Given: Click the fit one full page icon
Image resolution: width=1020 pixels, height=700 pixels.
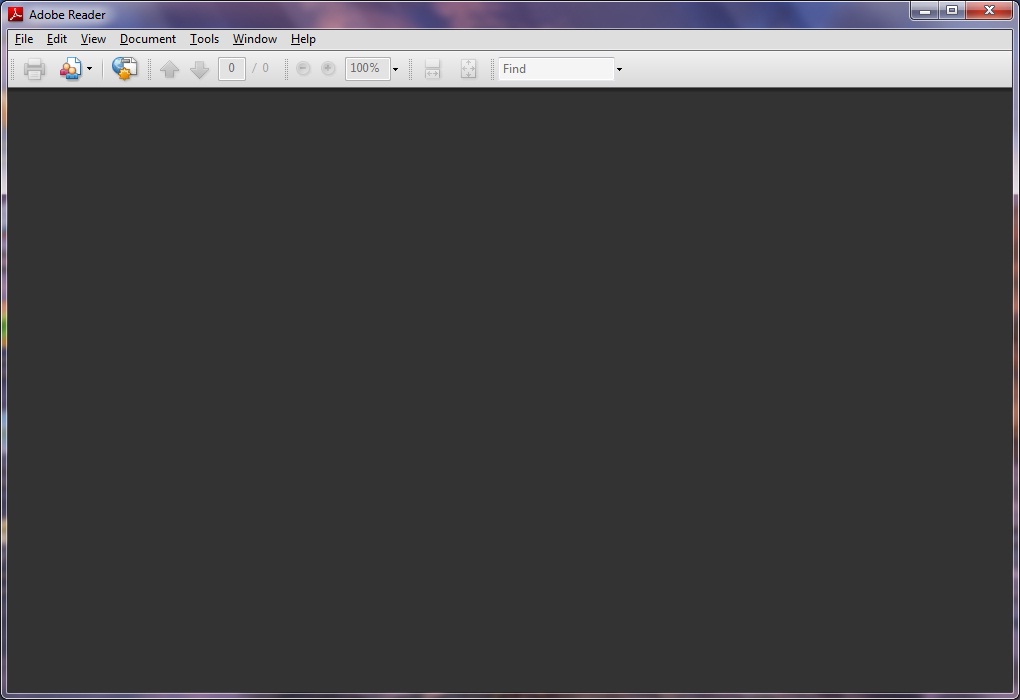Looking at the screenshot, I should [468, 68].
